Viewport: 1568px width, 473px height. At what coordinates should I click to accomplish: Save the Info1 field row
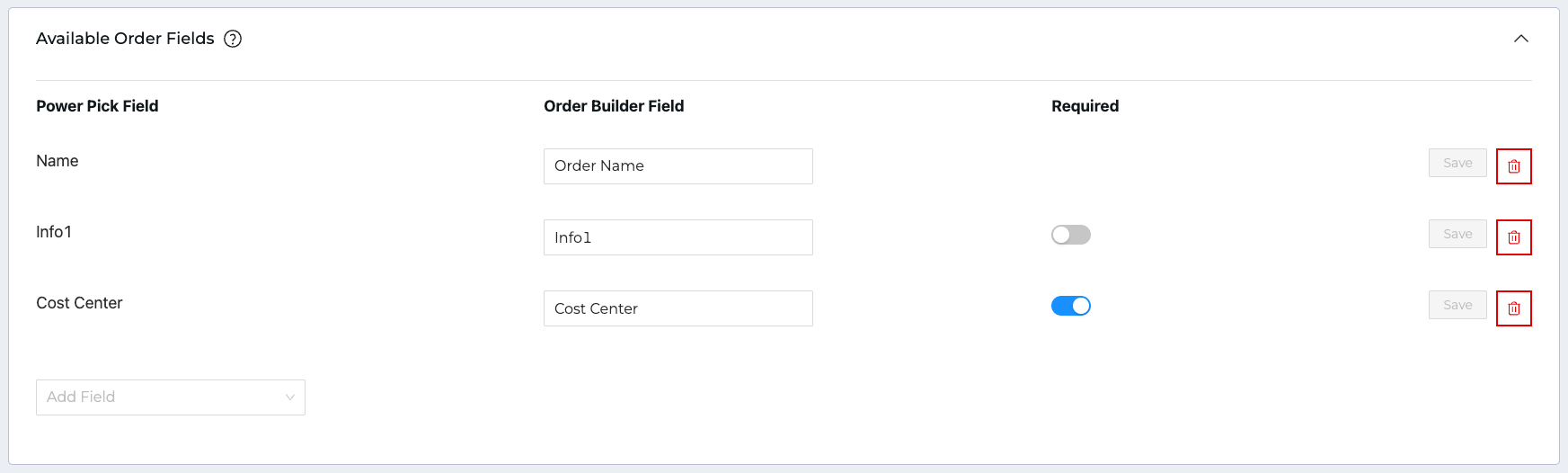tap(1457, 234)
